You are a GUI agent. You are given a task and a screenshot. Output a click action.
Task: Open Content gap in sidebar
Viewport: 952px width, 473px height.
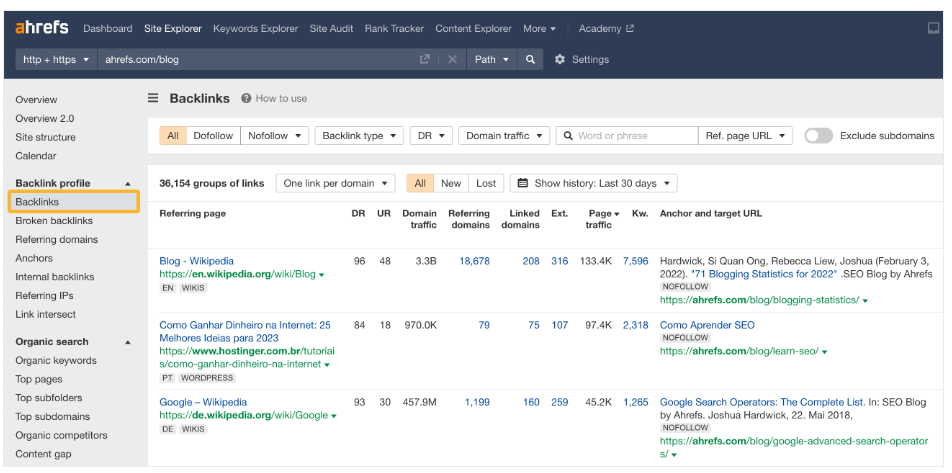point(43,454)
